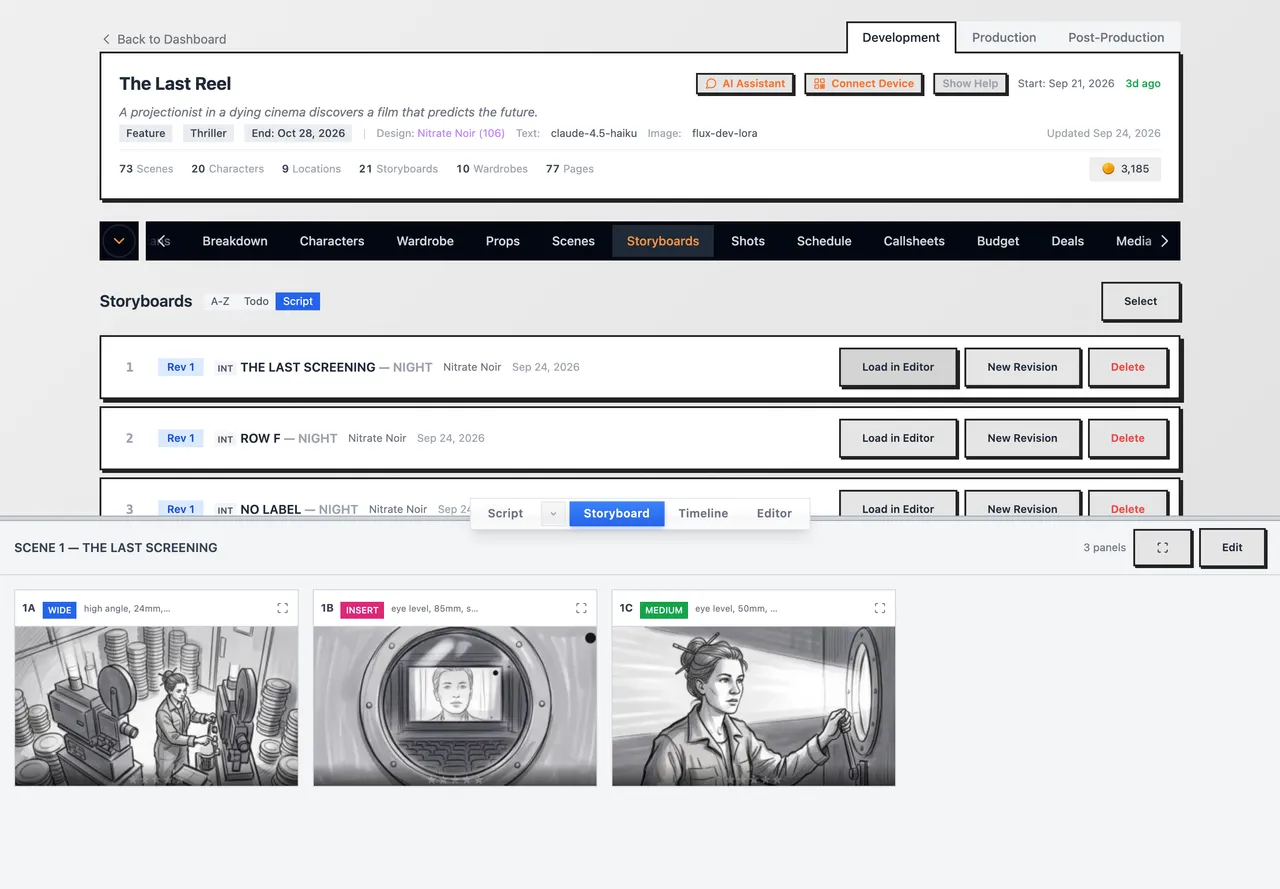This screenshot has height=889, width=1280.
Task: Open the Nitrate Noir (106) design link
Action: pos(461,133)
